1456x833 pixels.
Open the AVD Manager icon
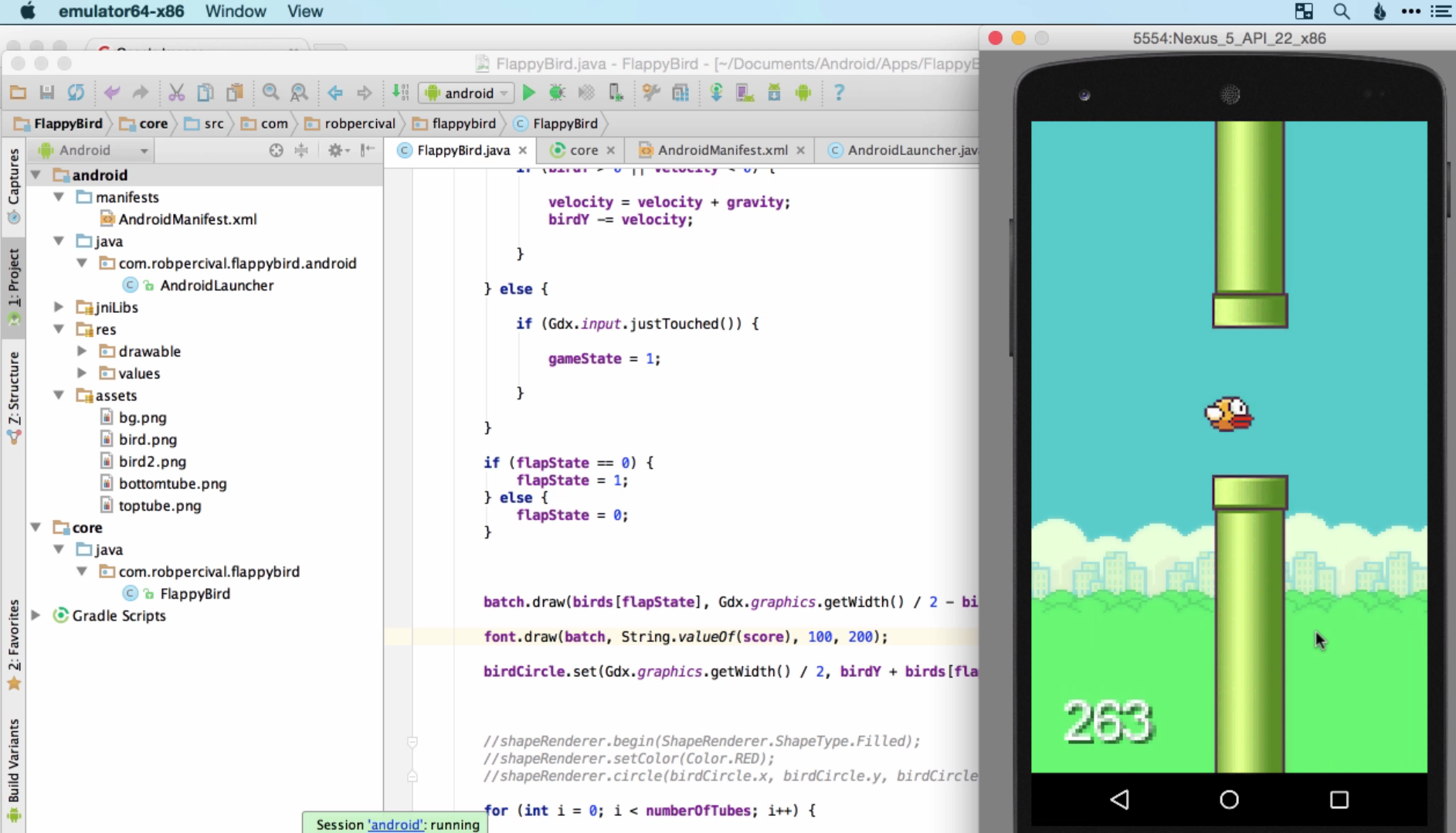click(x=745, y=93)
